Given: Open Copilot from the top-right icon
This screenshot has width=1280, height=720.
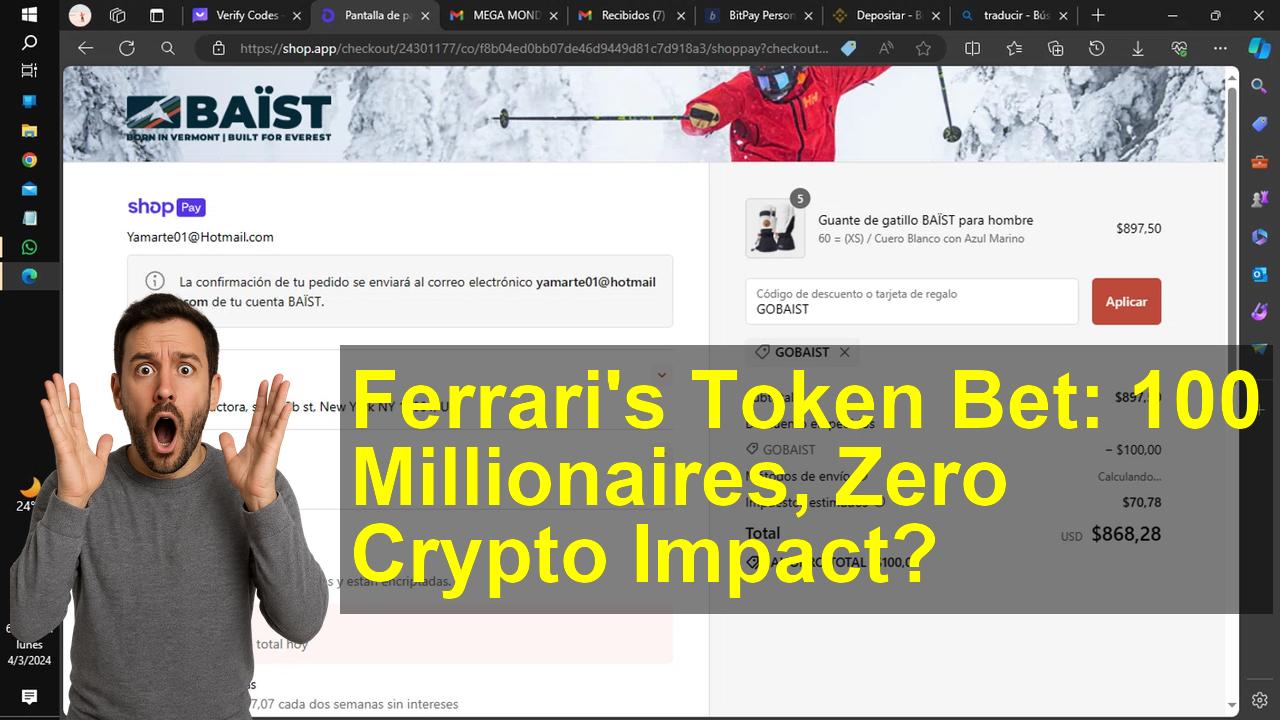Looking at the screenshot, I should click(1259, 48).
